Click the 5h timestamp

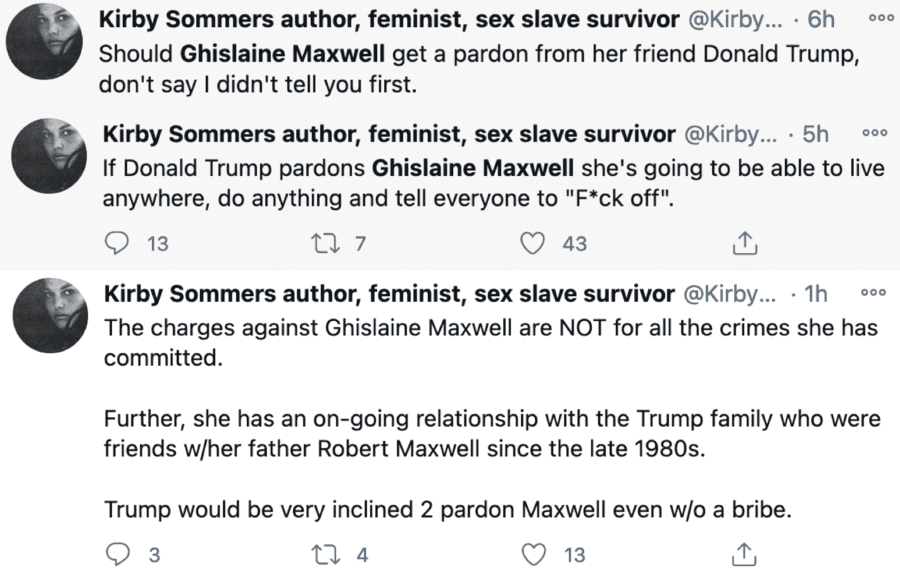click(816, 134)
